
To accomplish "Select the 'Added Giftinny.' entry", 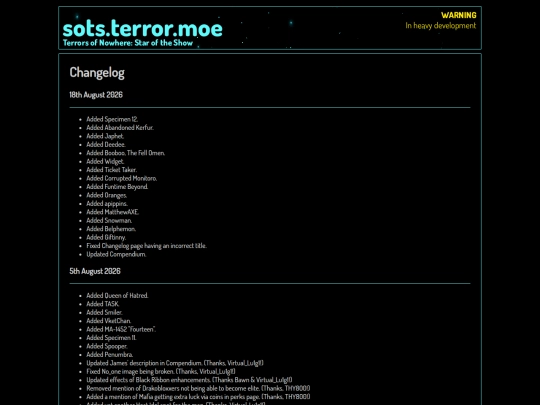I will [106, 237].
